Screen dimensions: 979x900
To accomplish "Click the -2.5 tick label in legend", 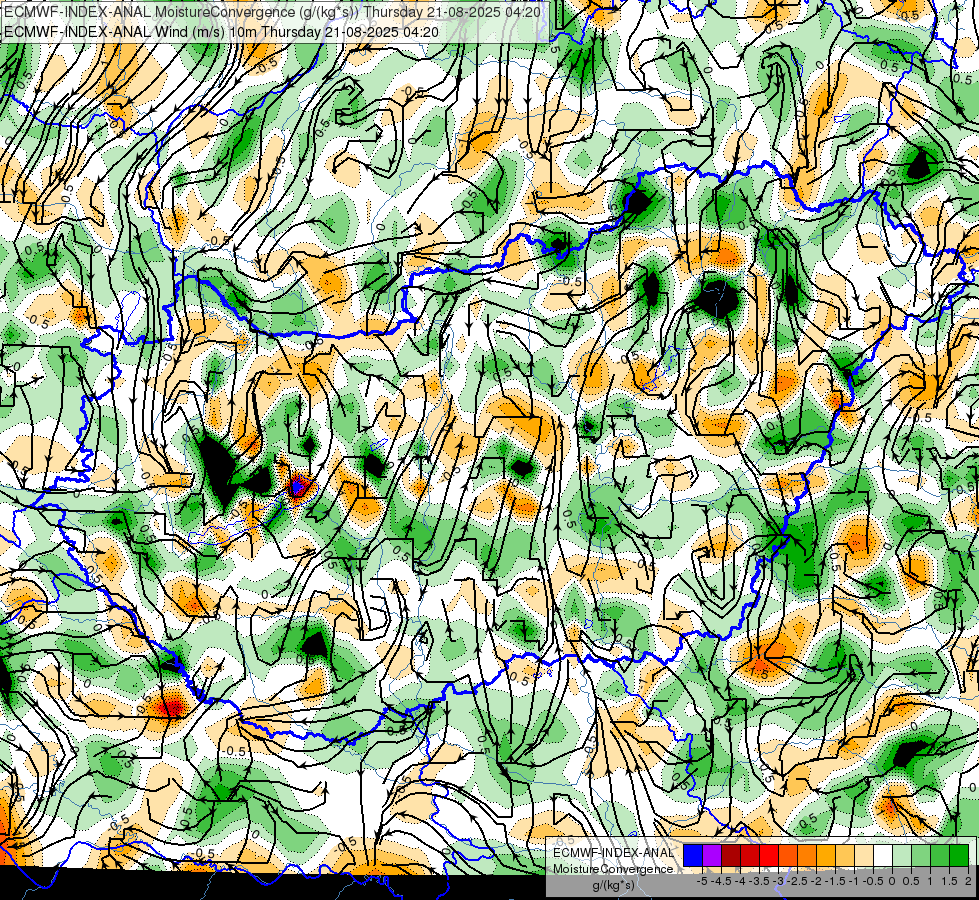I will tap(797, 881).
